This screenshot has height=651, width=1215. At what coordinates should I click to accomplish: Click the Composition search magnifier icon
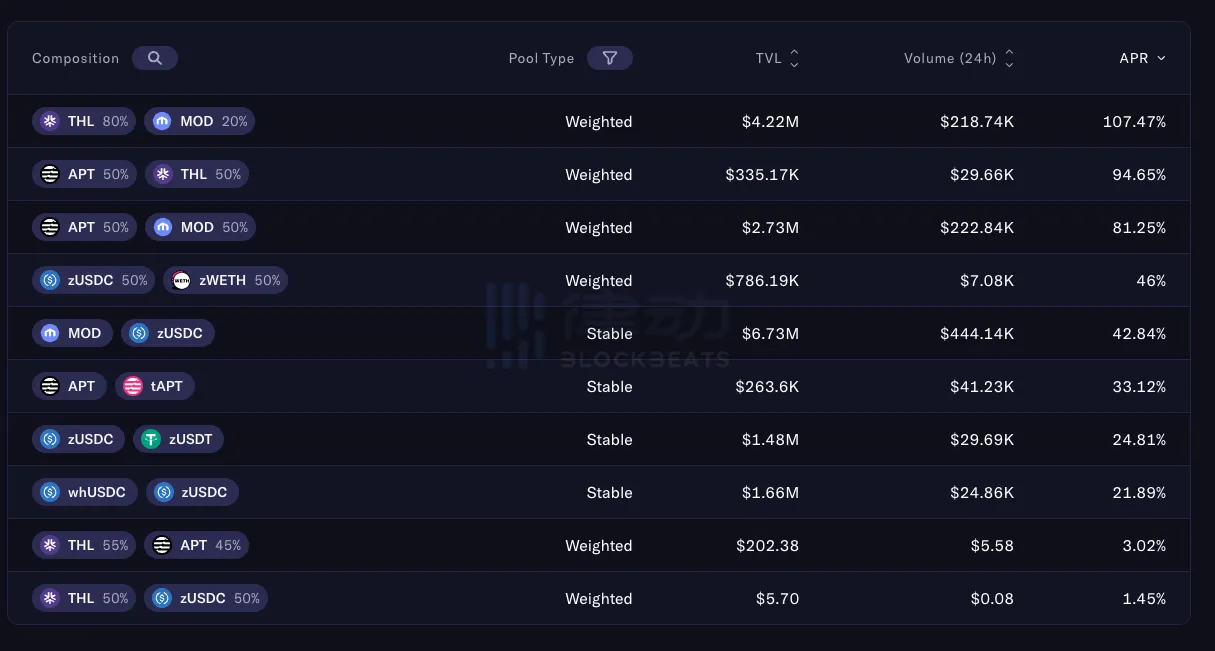point(155,58)
